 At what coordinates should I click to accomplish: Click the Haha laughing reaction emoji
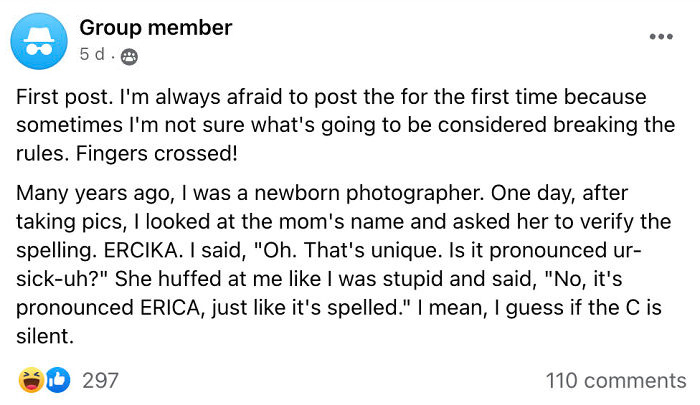coord(32,380)
